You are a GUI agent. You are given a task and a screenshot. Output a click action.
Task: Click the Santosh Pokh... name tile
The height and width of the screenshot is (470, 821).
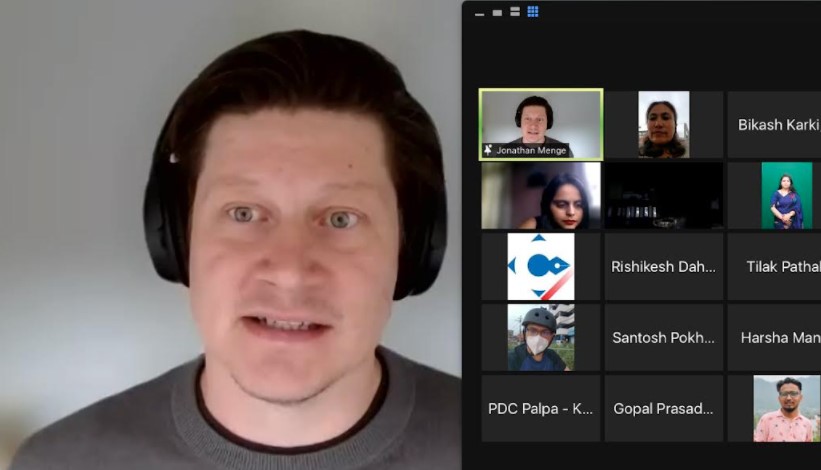point(663,338)
